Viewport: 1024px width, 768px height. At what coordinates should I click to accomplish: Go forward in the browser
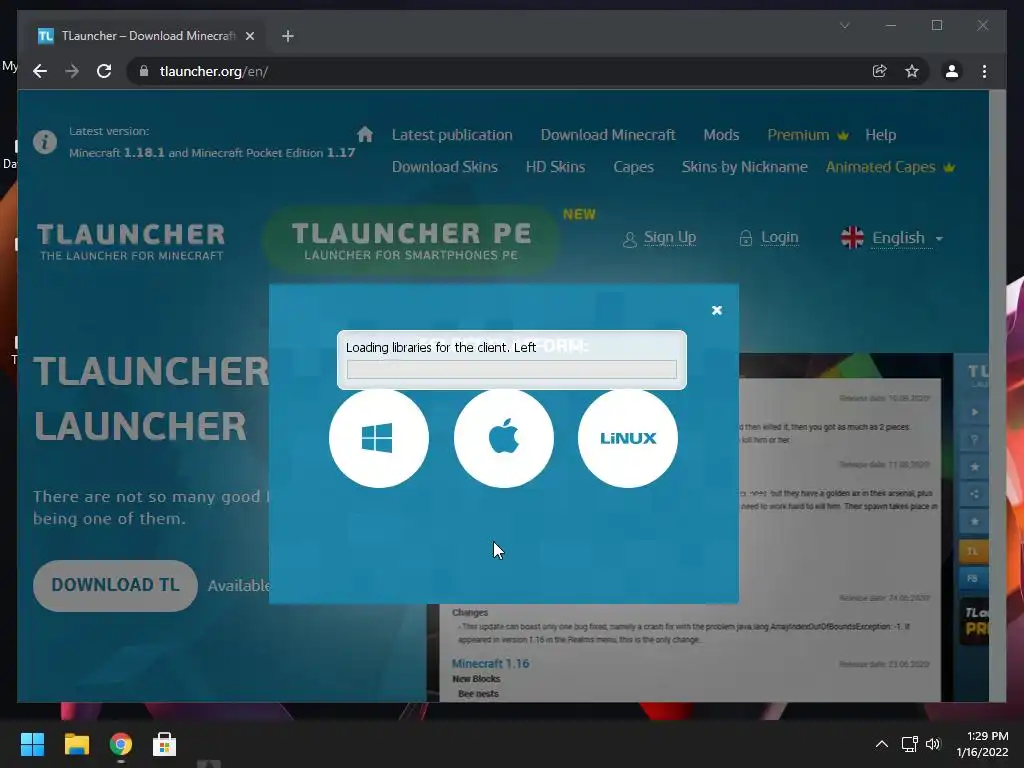[72, 71]
